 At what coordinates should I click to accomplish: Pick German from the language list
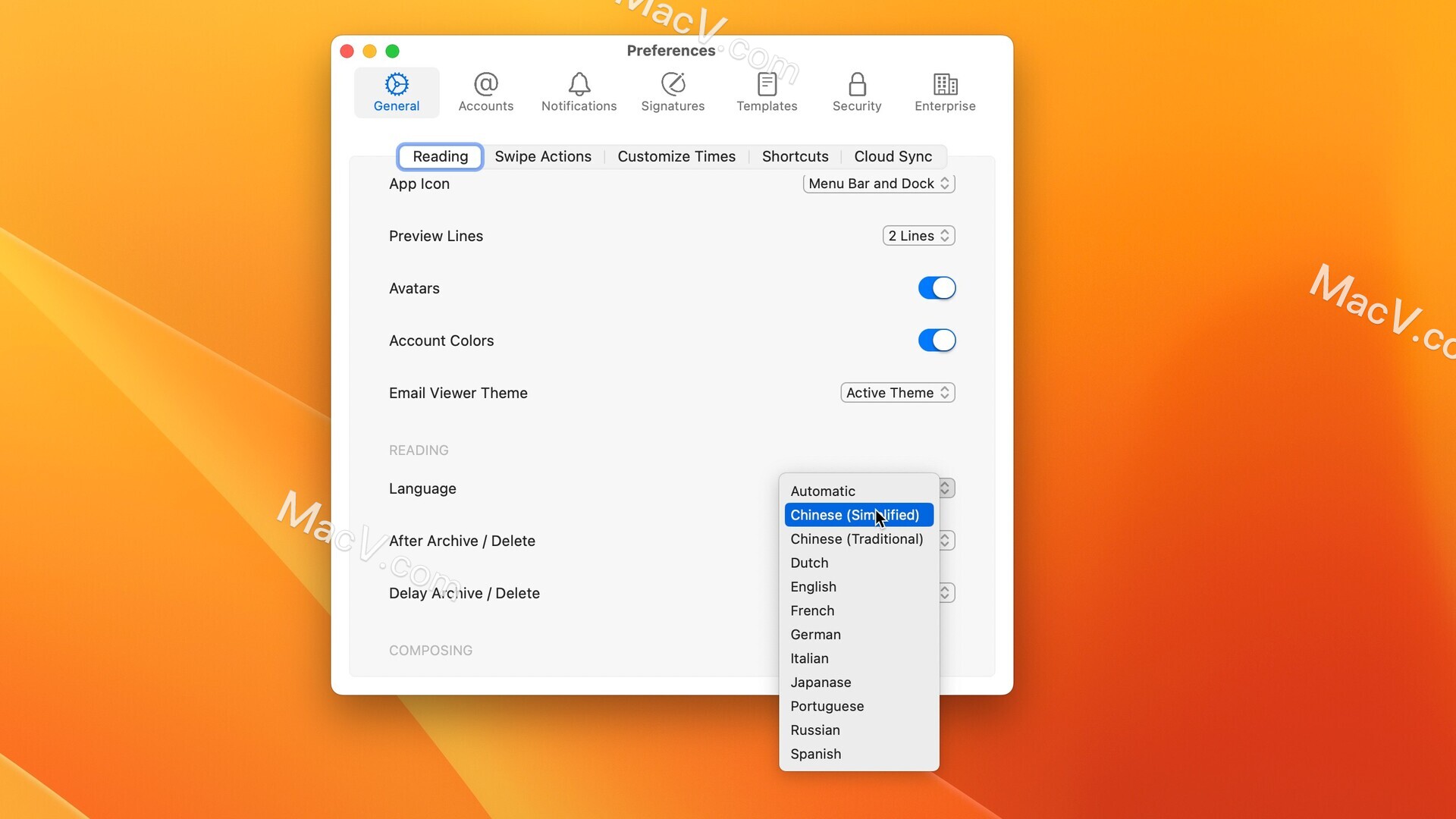(859, 635)
